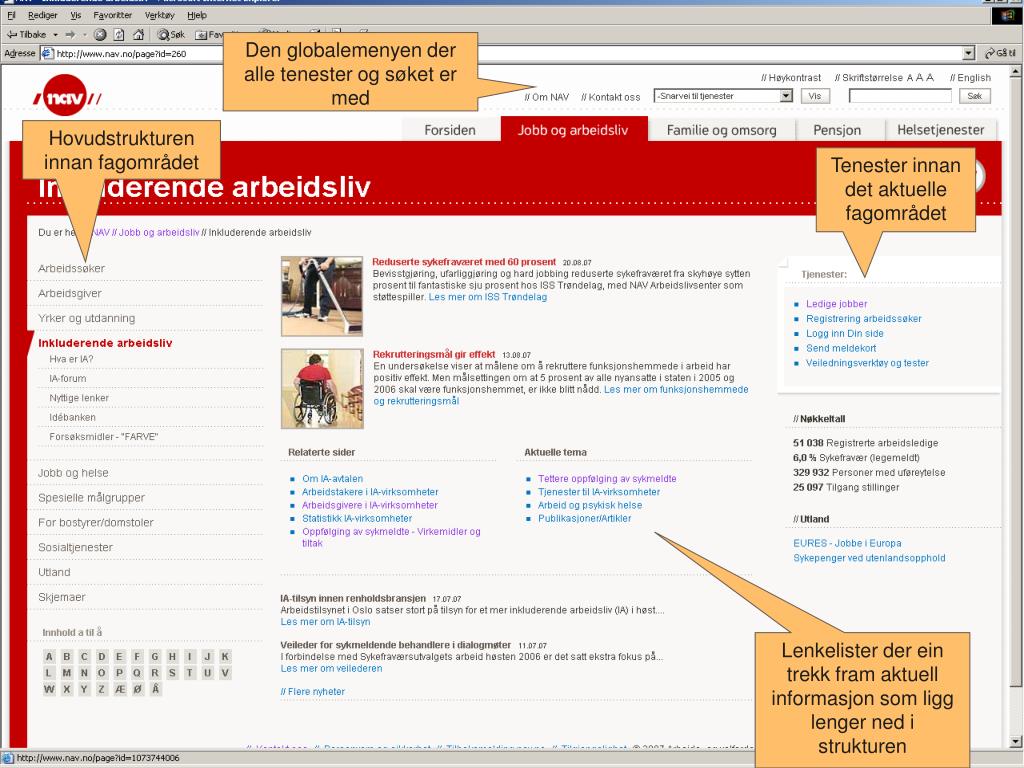This screenshot has width=1024, height=768.
Task: Open the Hva er IA? submenu item
Action: (x=71, y=359)
